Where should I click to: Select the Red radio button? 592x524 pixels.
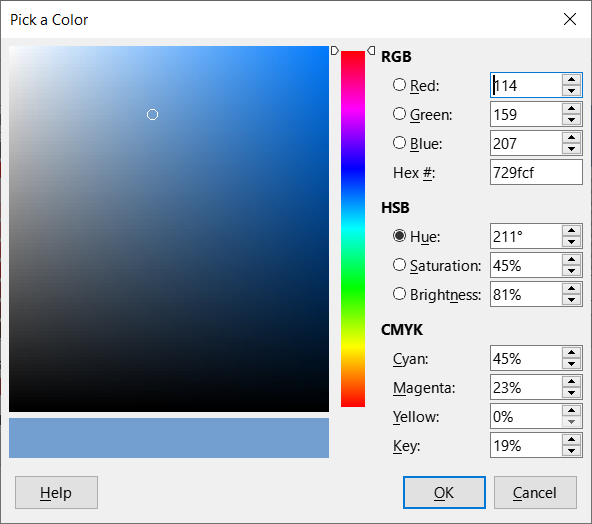point(399,85)
